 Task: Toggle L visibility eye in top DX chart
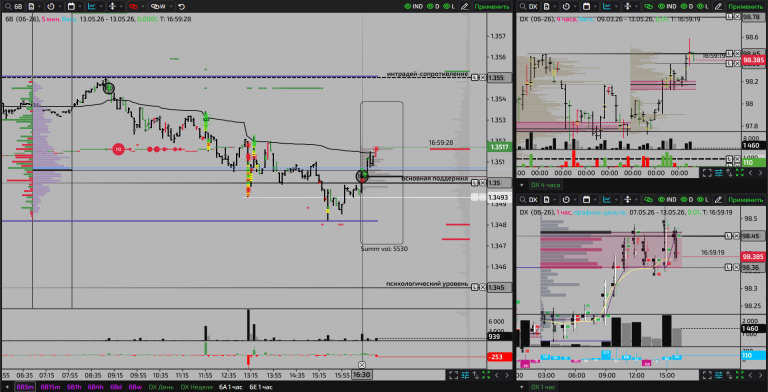[x=701, y=6]
